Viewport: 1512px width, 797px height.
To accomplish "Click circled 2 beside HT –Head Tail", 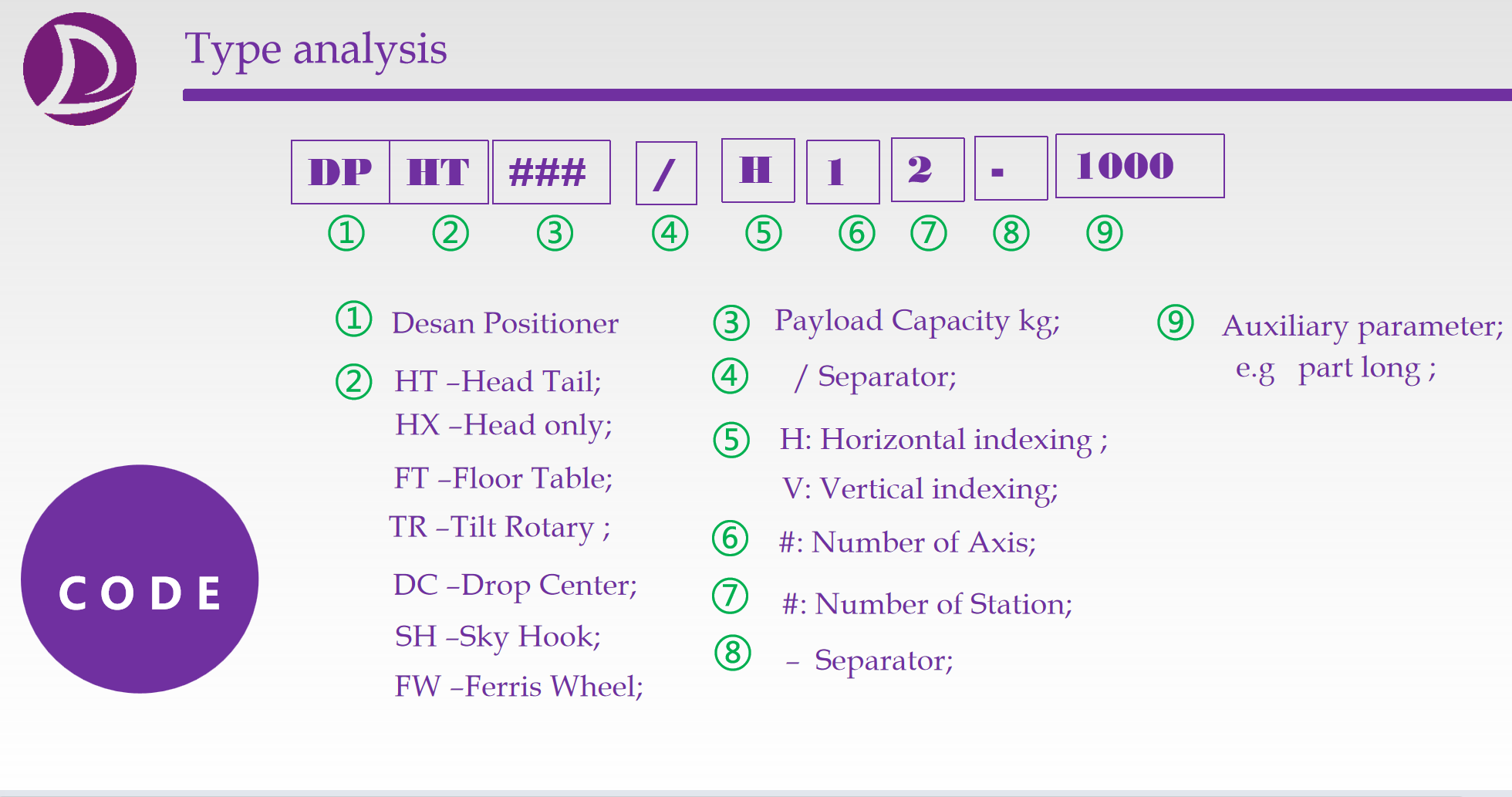I will pos(354,382).
